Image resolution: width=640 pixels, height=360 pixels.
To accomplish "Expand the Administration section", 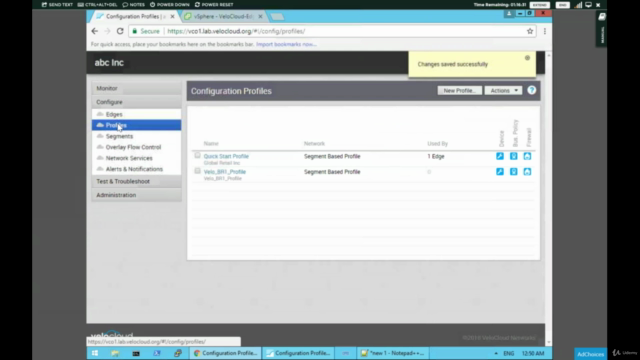I will pyautogui.click(x=136, y=195).
